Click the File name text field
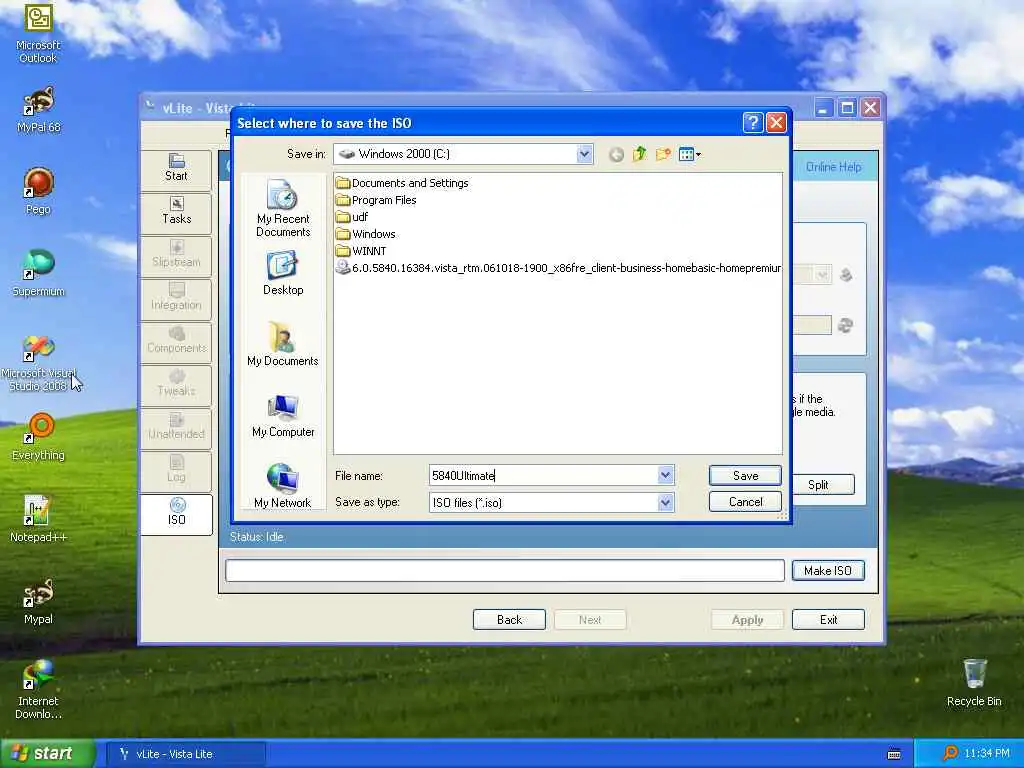 point(543,475)
